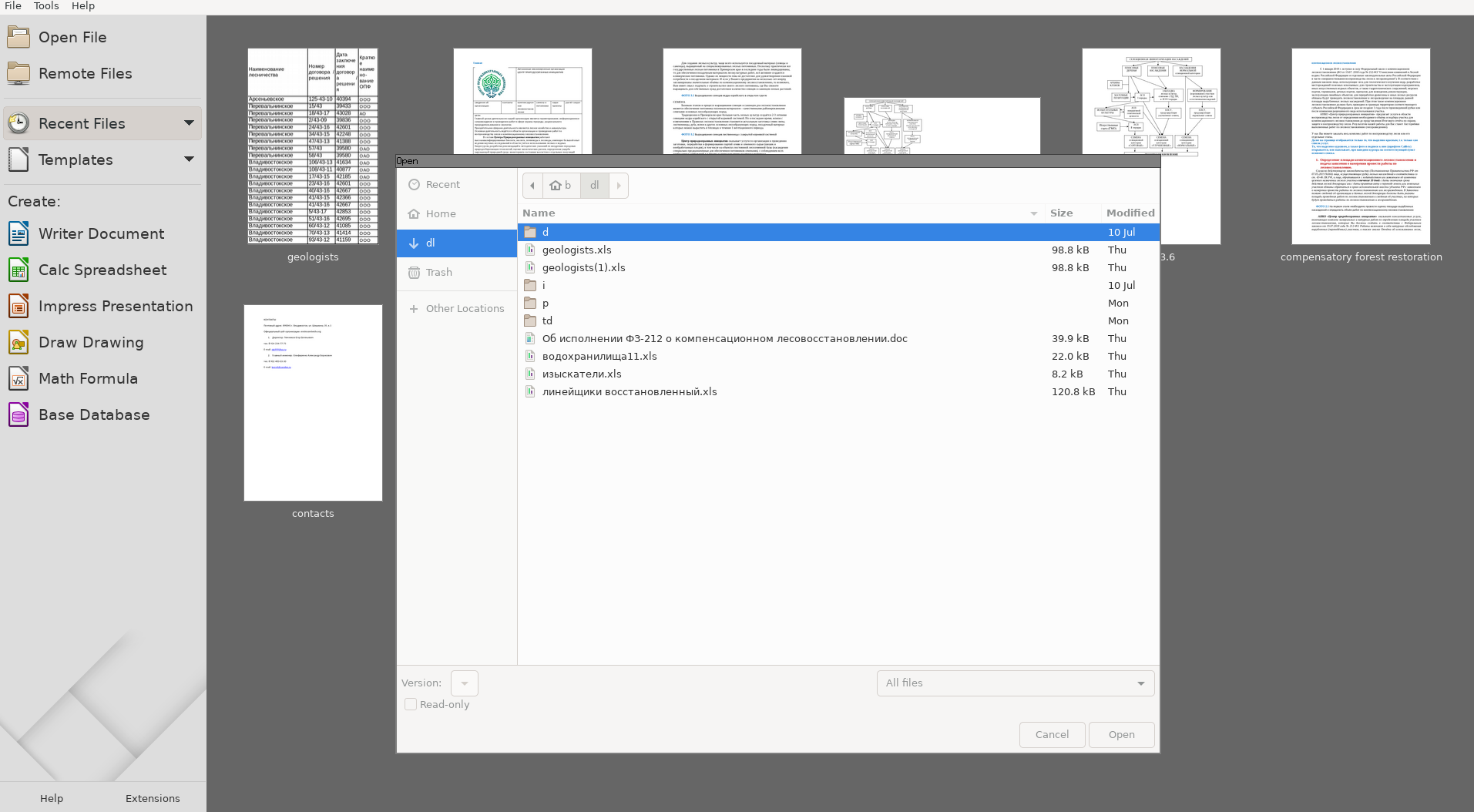Open the All files filter dropdown
Screen dimensions: 1474x812
1016,683
